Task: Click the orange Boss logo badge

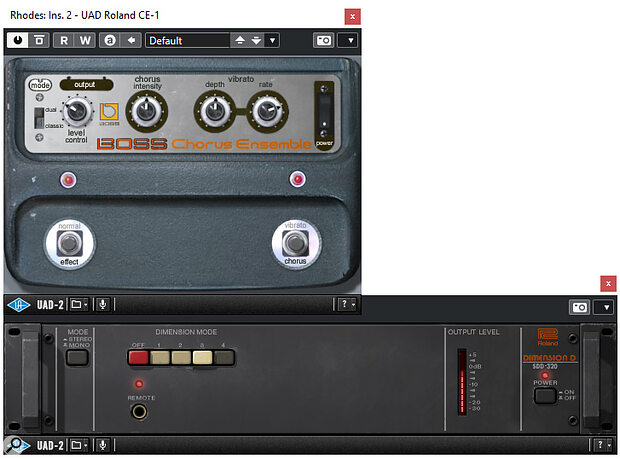Action: (109, 114)
